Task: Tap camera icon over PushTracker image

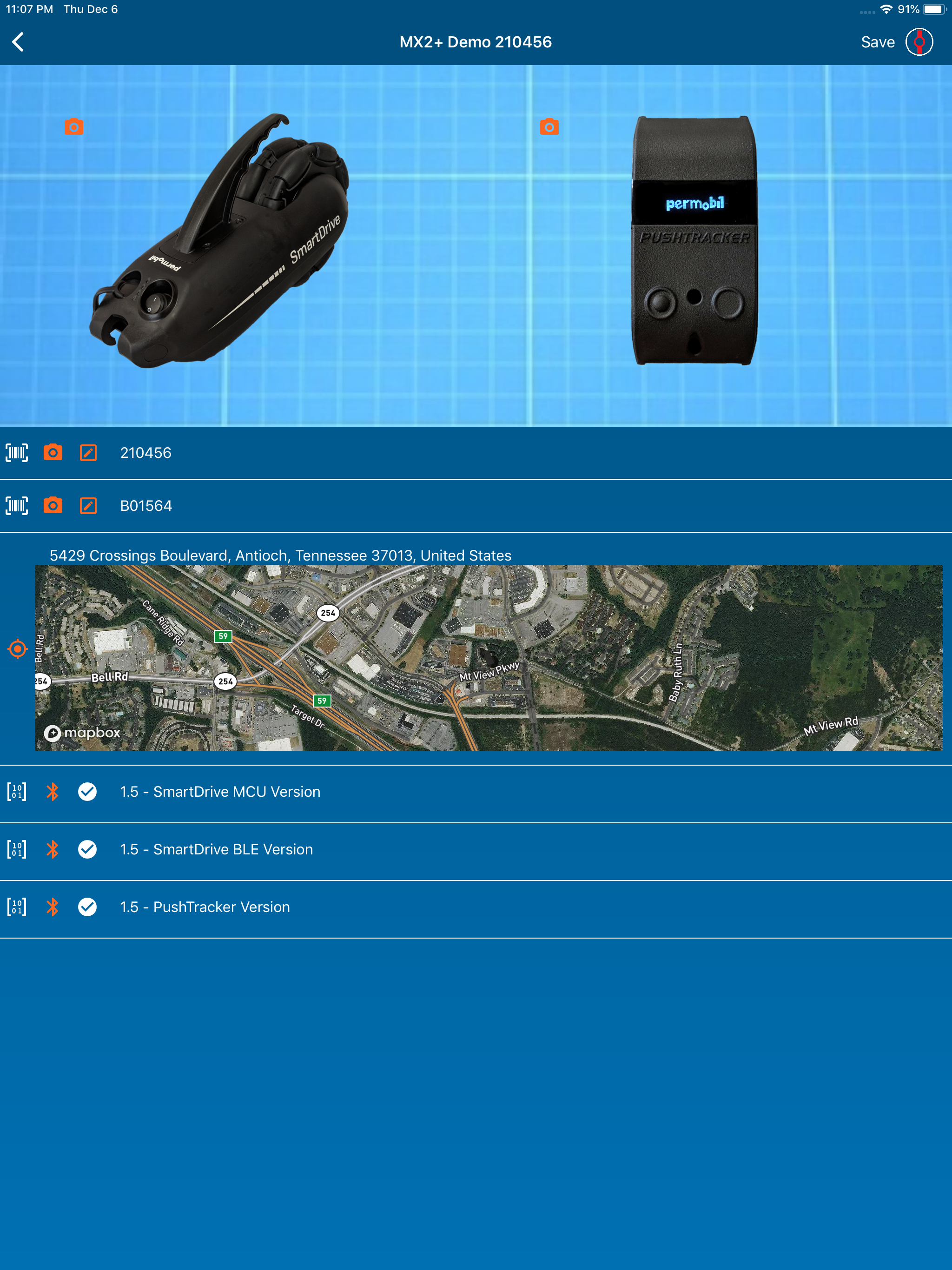Action: [549, 126]
